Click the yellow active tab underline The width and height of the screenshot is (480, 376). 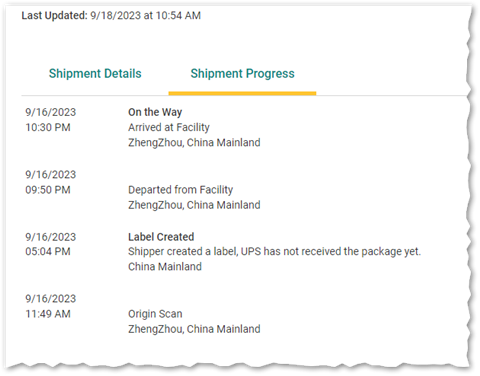tap(242, 94)
